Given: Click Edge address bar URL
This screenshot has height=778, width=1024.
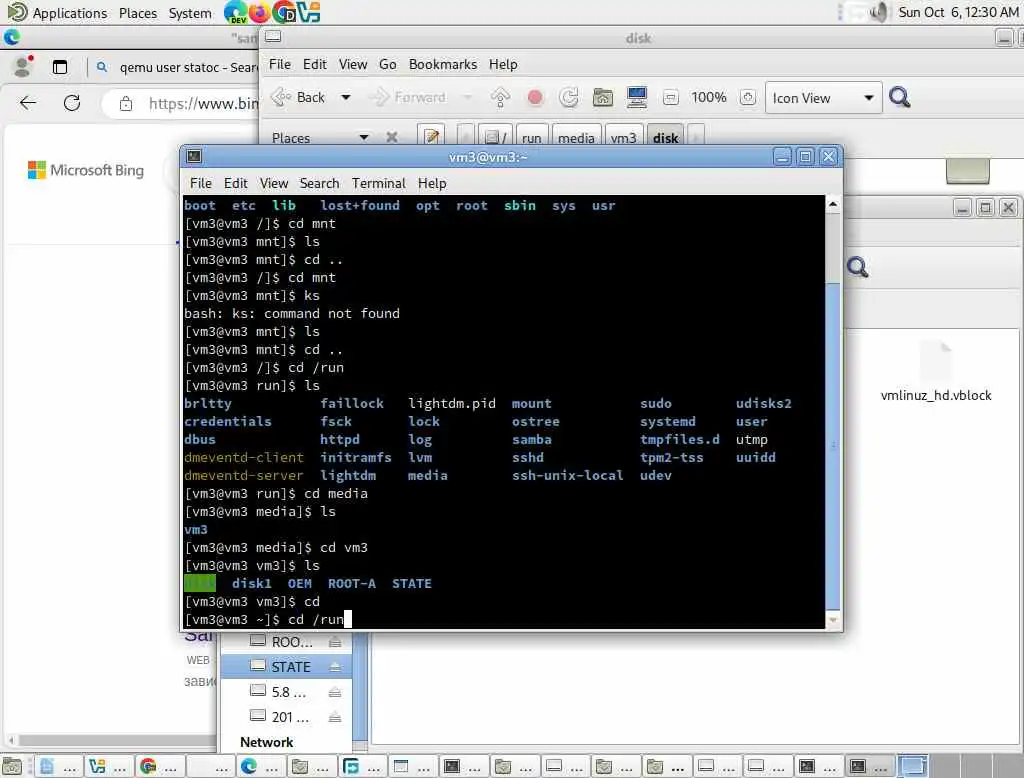Looking at the screenshot, I should 203,103.
